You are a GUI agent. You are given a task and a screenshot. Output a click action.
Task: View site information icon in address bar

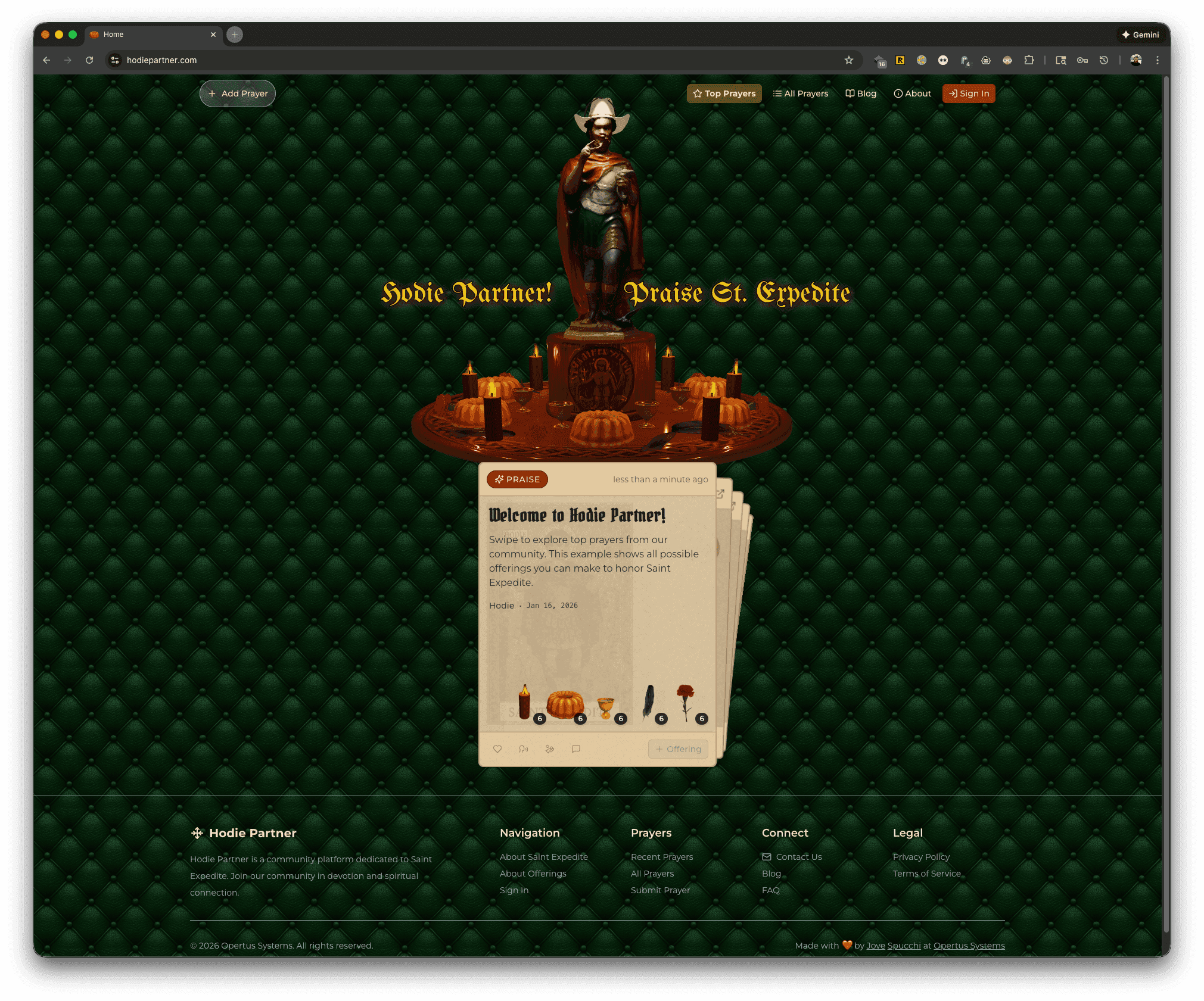pos(116,60)
